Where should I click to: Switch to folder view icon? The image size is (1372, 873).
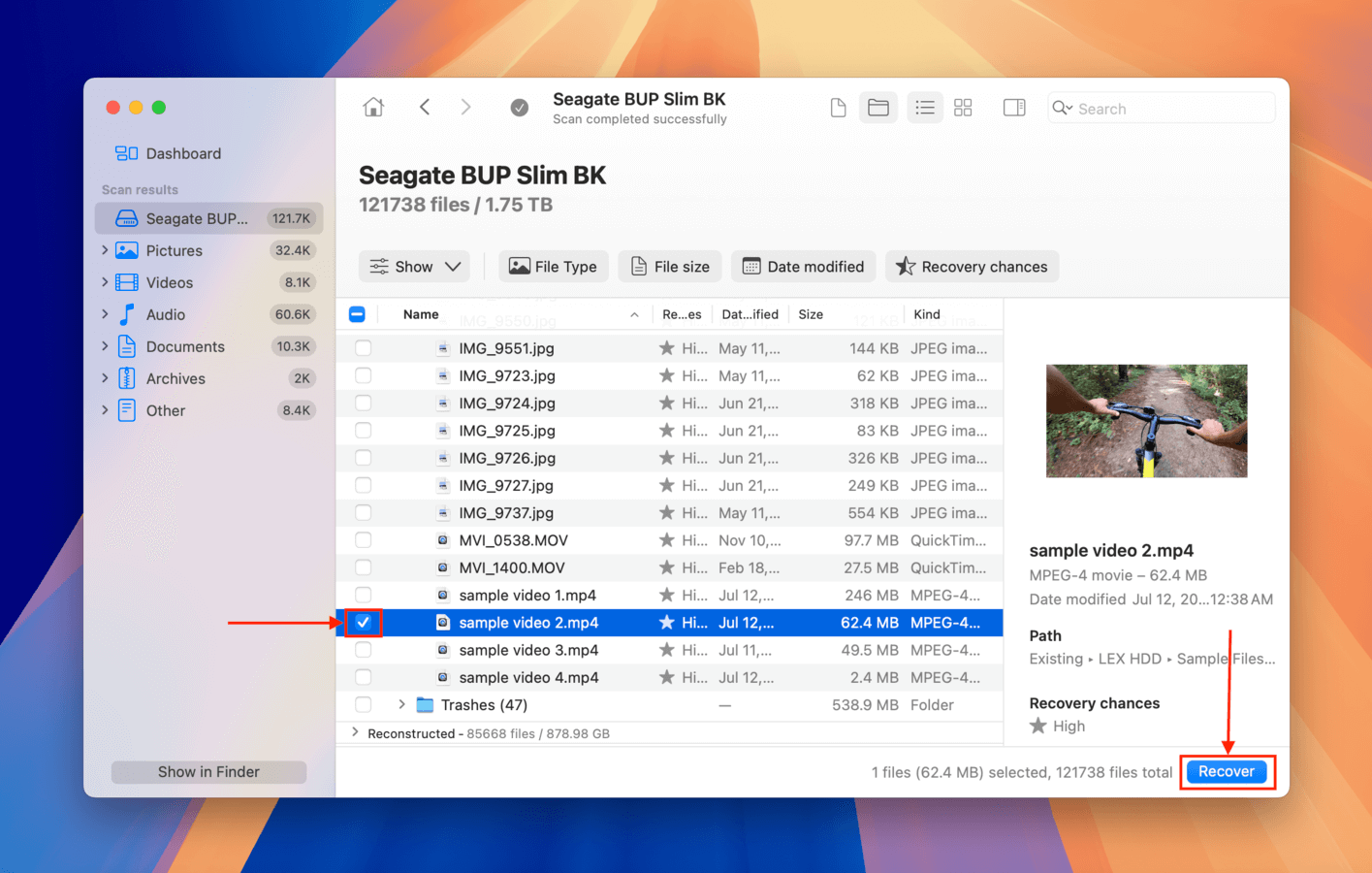(x=878, y=108)
